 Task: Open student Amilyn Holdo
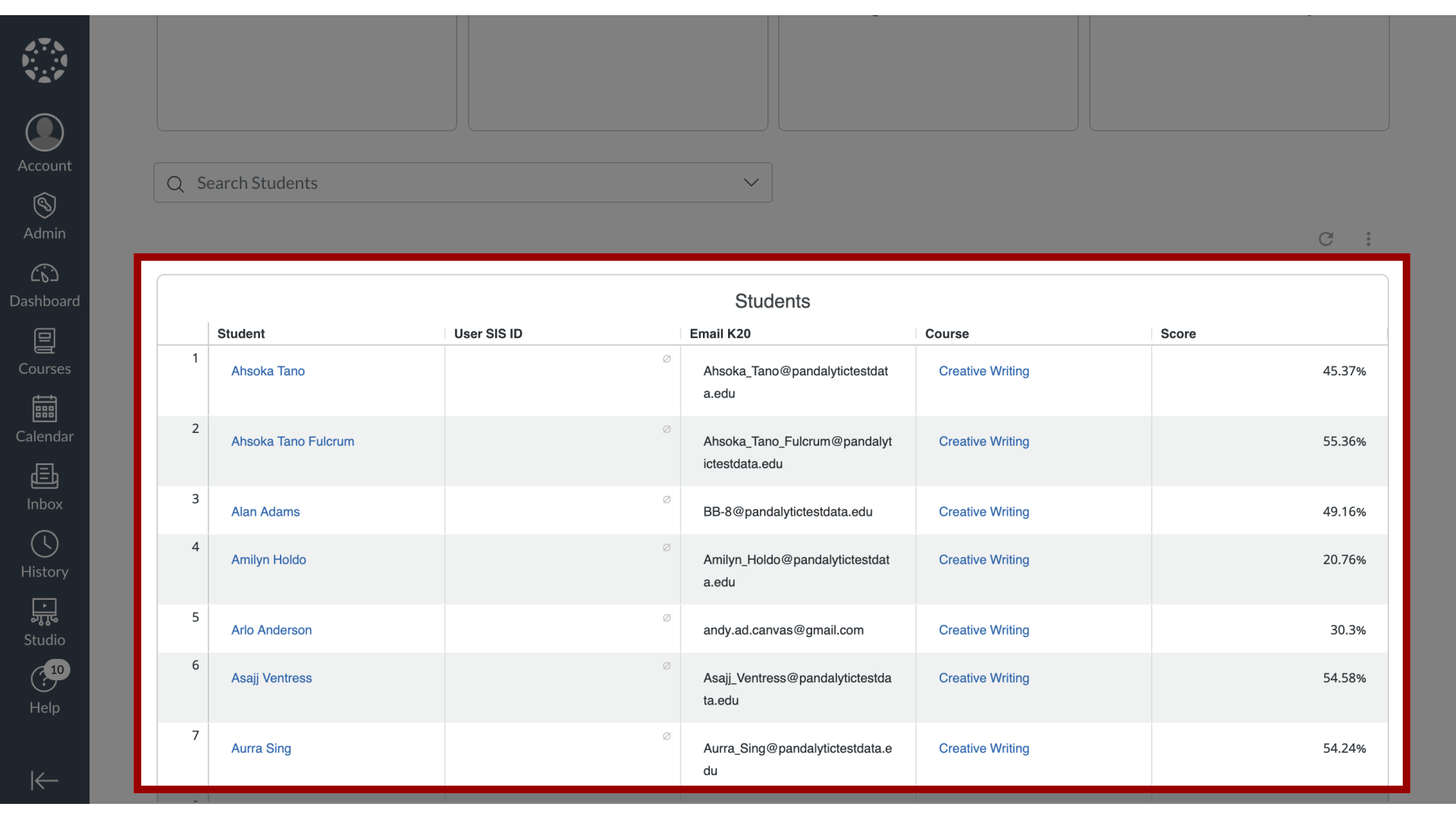coord(268,560)
